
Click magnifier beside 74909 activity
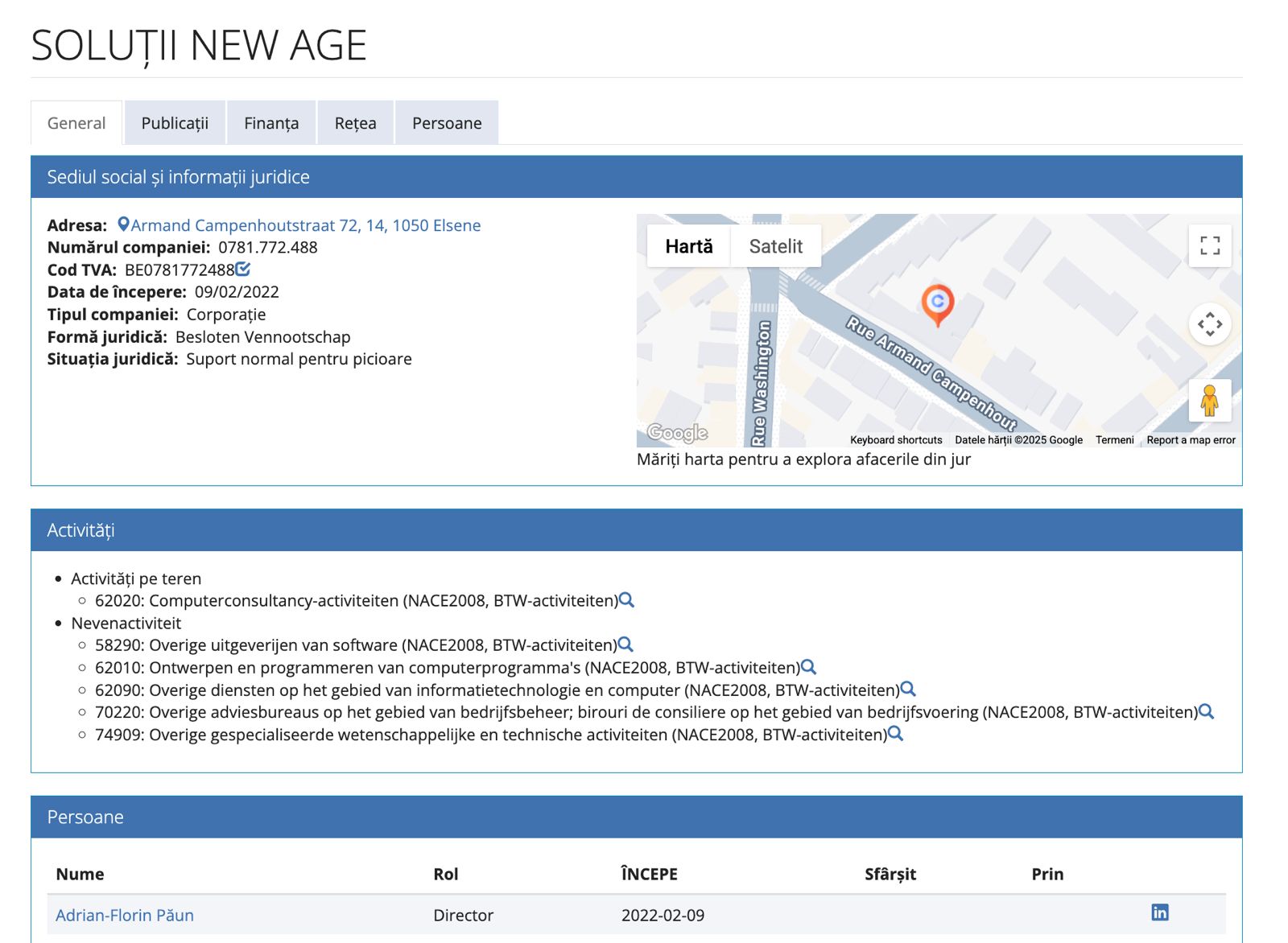895,734
